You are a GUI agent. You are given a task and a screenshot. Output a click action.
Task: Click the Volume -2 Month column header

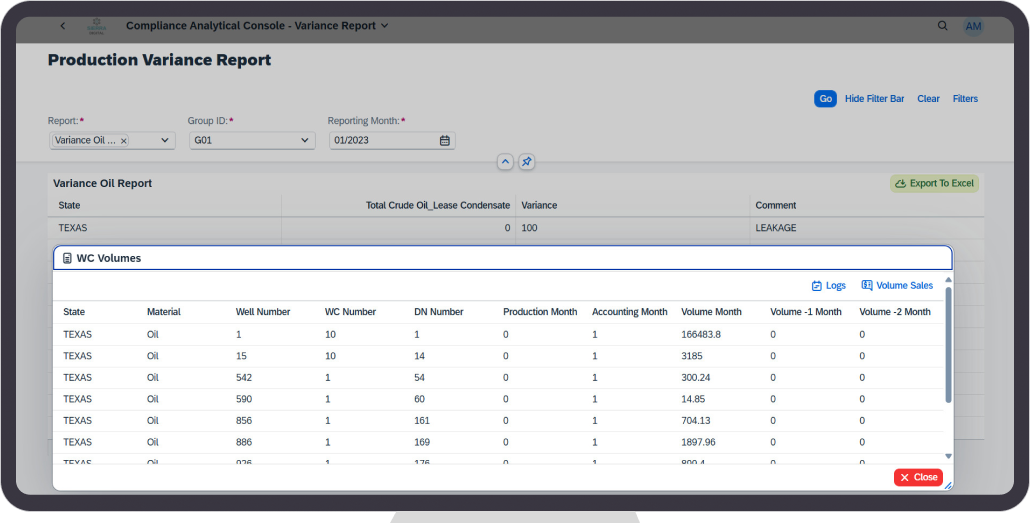[x=895, y=312]
